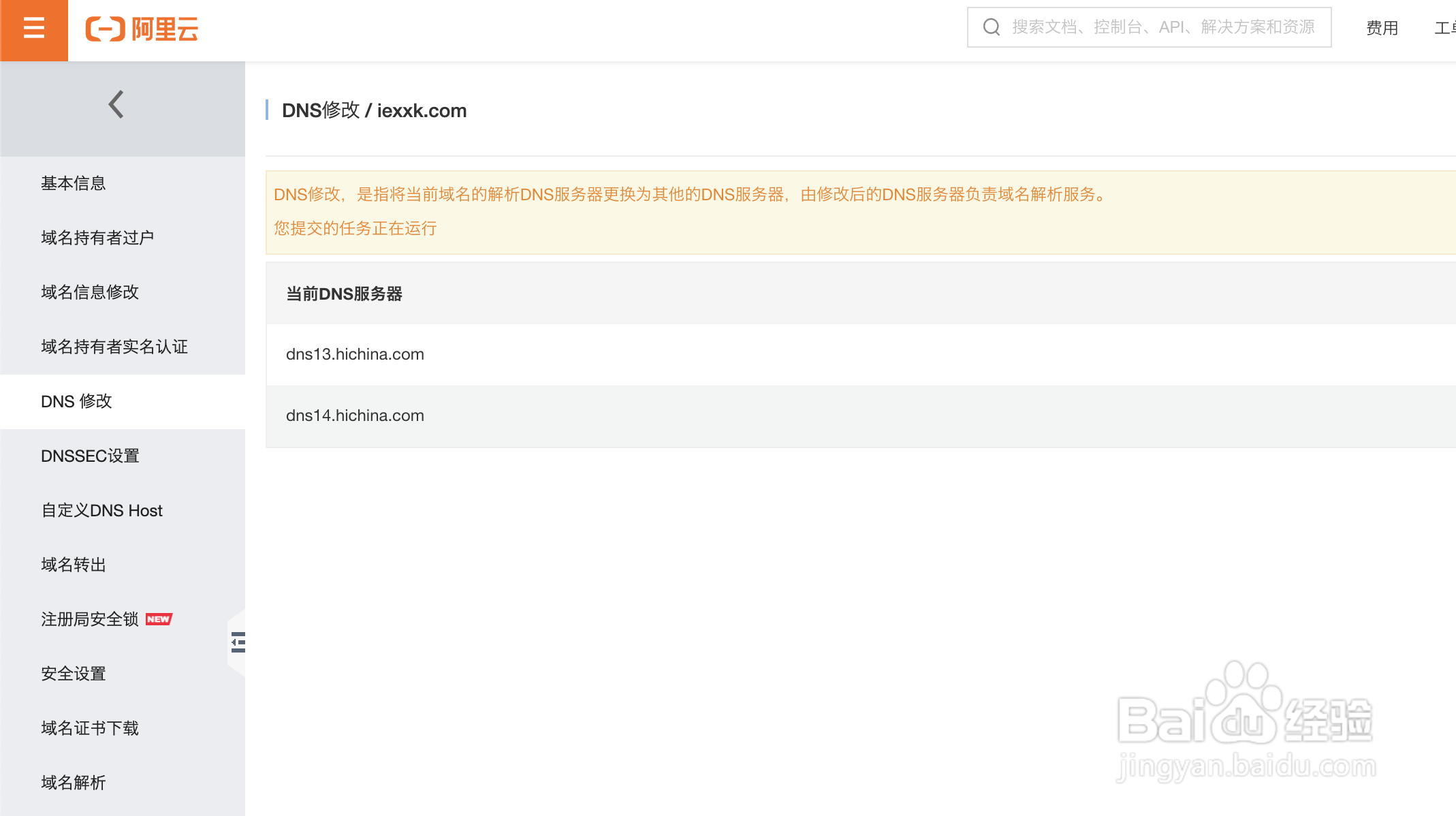The image size is (1456, 816).
Task: Collapse sidebar using the fold handle
Action: point(238,642)
